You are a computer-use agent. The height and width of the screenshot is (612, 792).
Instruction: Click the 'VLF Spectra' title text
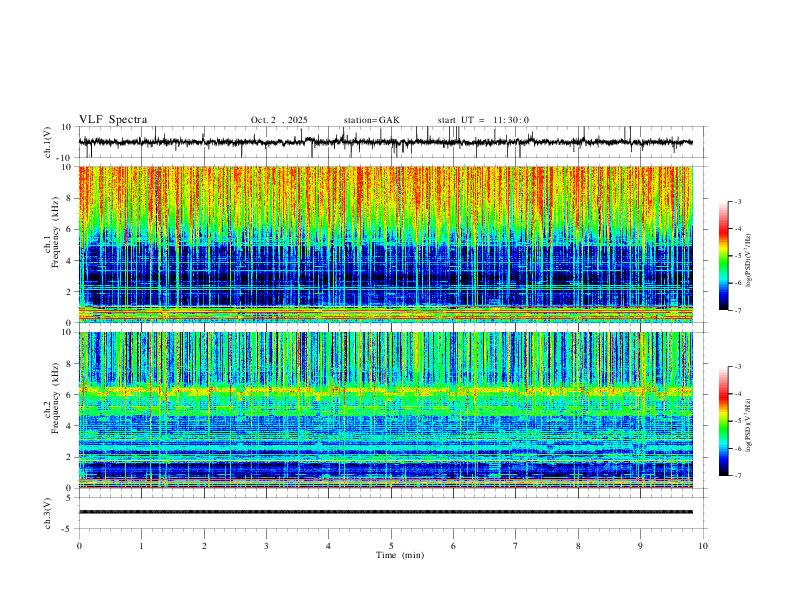click(x=113, y=120)
